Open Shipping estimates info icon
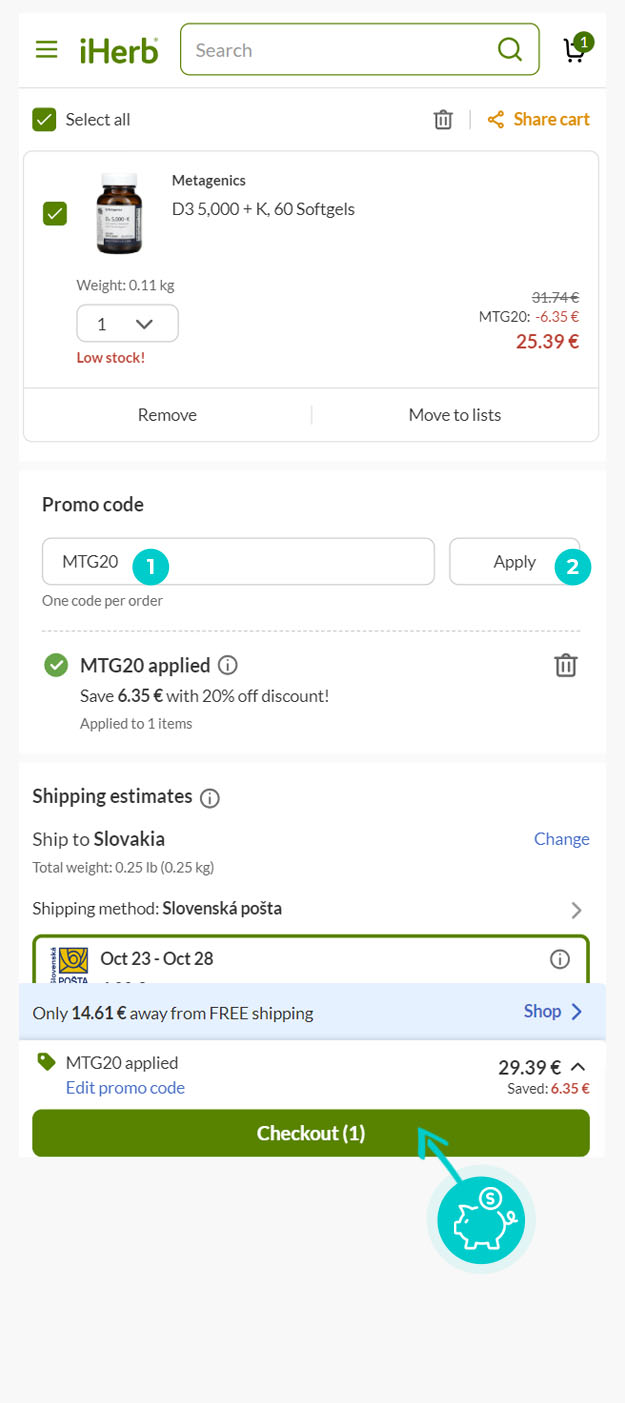625x1403 pixels. pos(210,798)
